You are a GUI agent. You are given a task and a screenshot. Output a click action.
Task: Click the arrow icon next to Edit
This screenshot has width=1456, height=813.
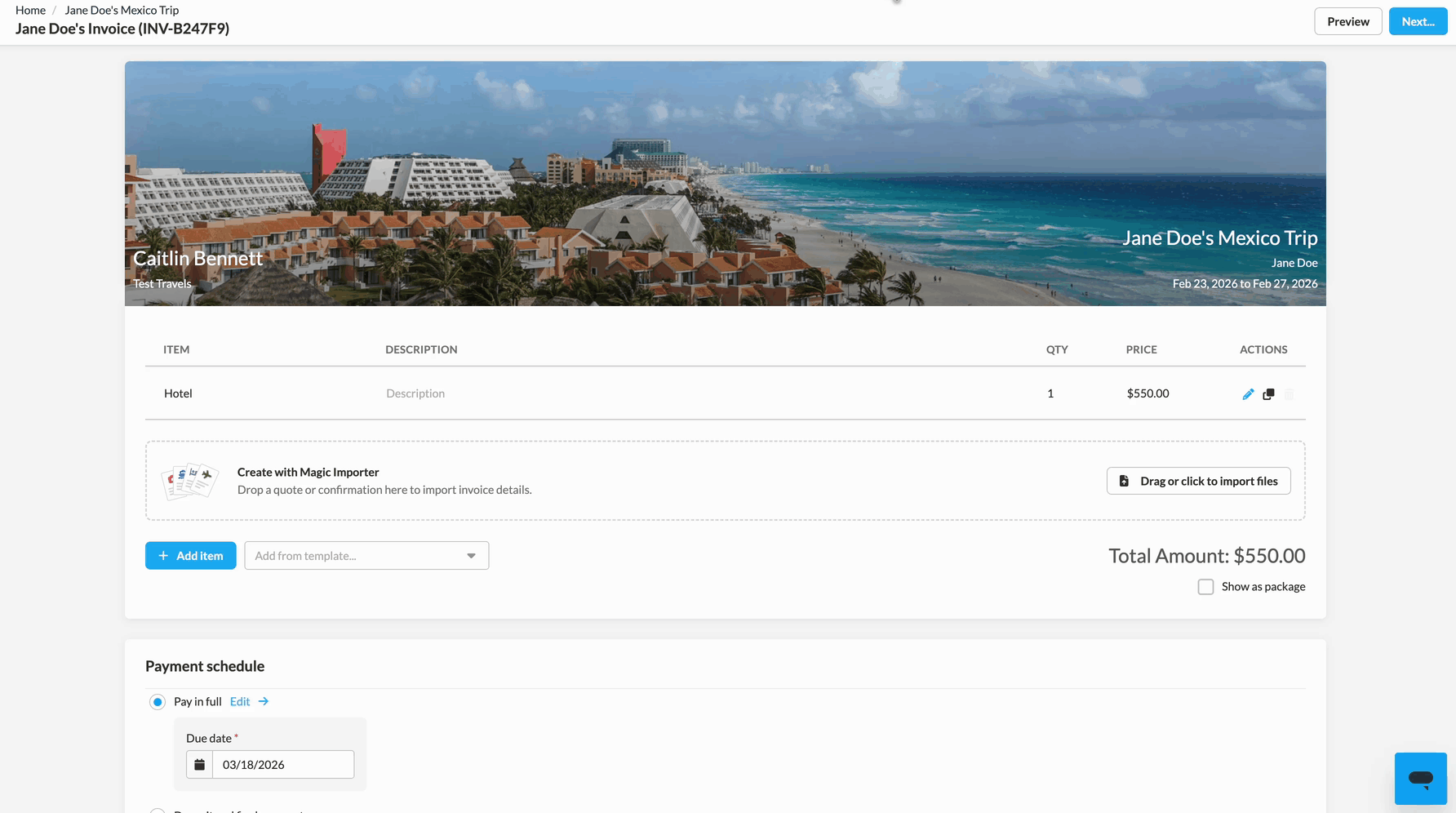pyautogui.click(x=264, y=701)
